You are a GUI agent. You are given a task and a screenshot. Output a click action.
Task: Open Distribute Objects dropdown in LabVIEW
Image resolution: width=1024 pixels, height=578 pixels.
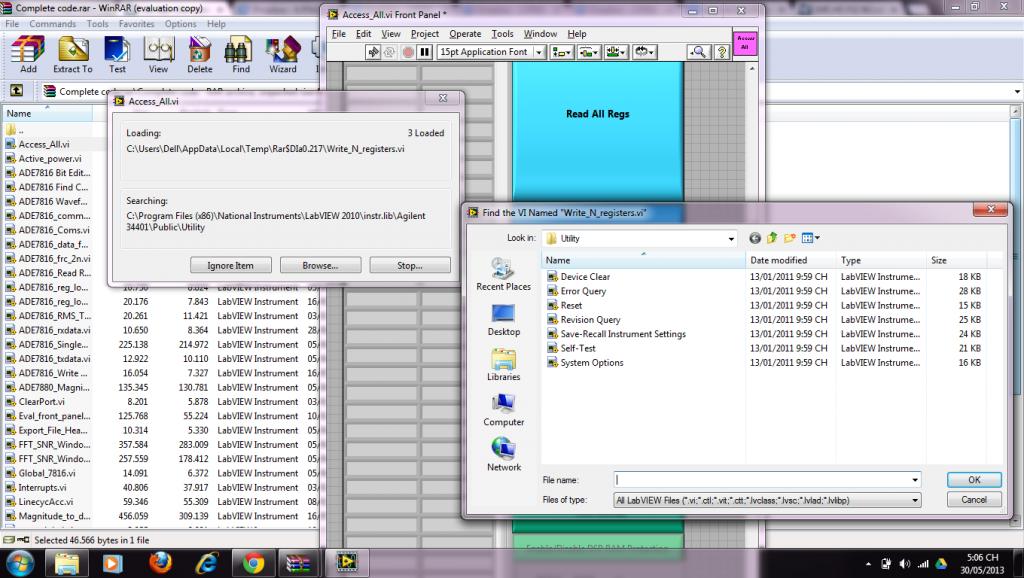[x=588, y=52]
